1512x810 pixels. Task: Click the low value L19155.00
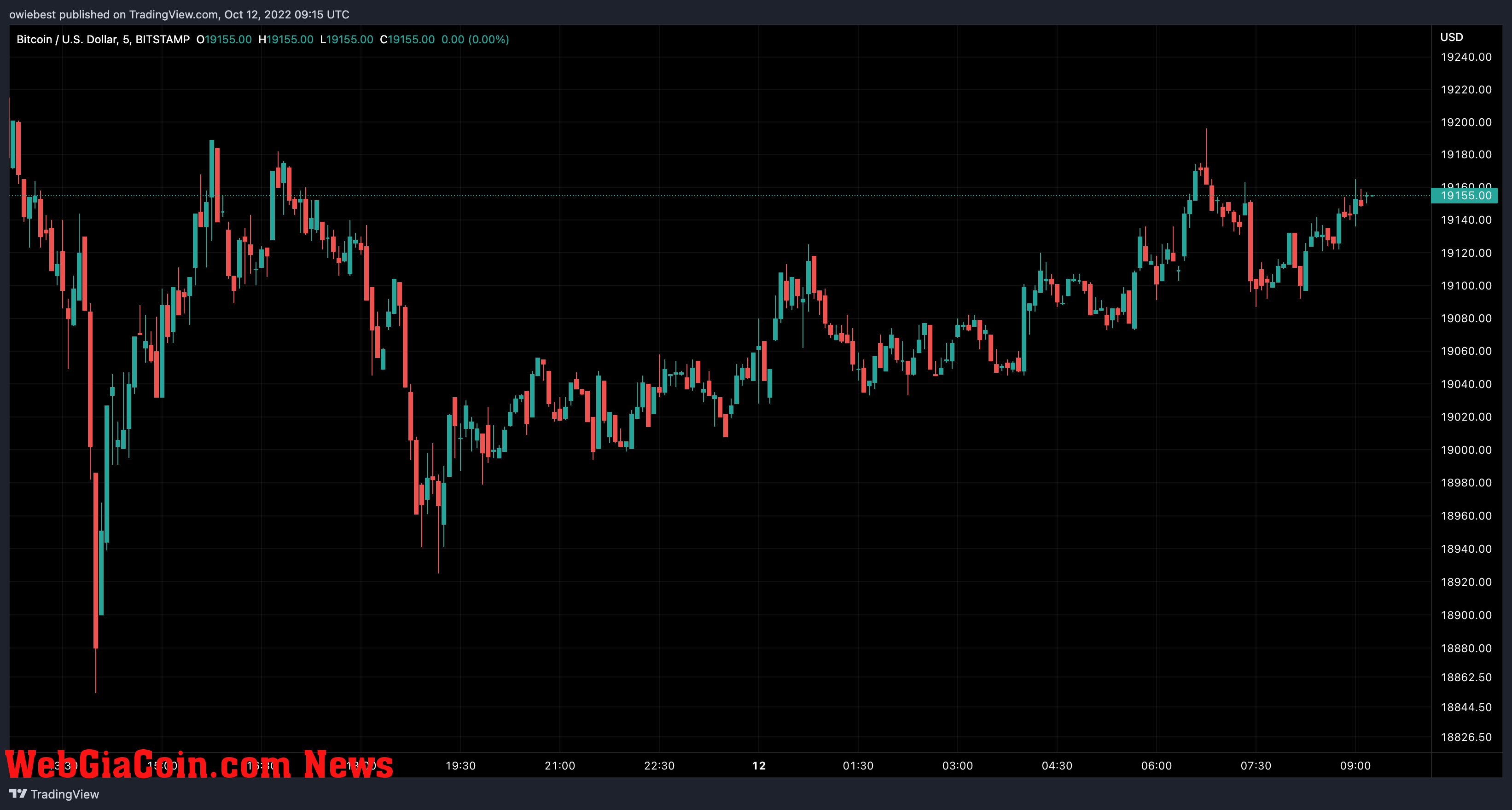[x=346, y=39]
